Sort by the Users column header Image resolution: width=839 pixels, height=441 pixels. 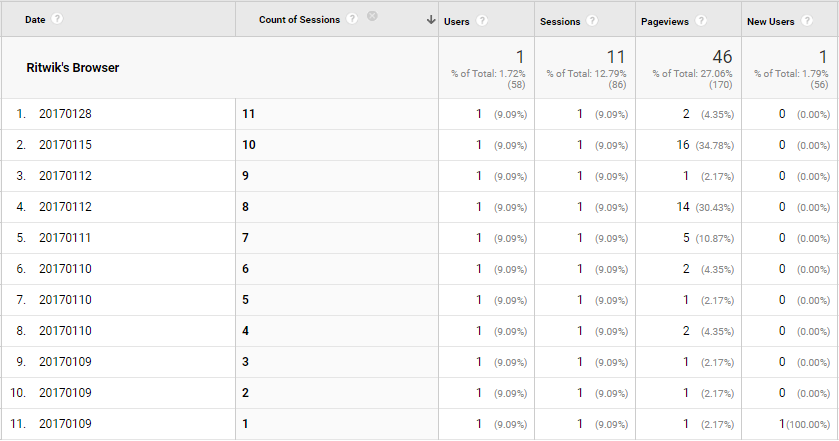coord(456,22)
